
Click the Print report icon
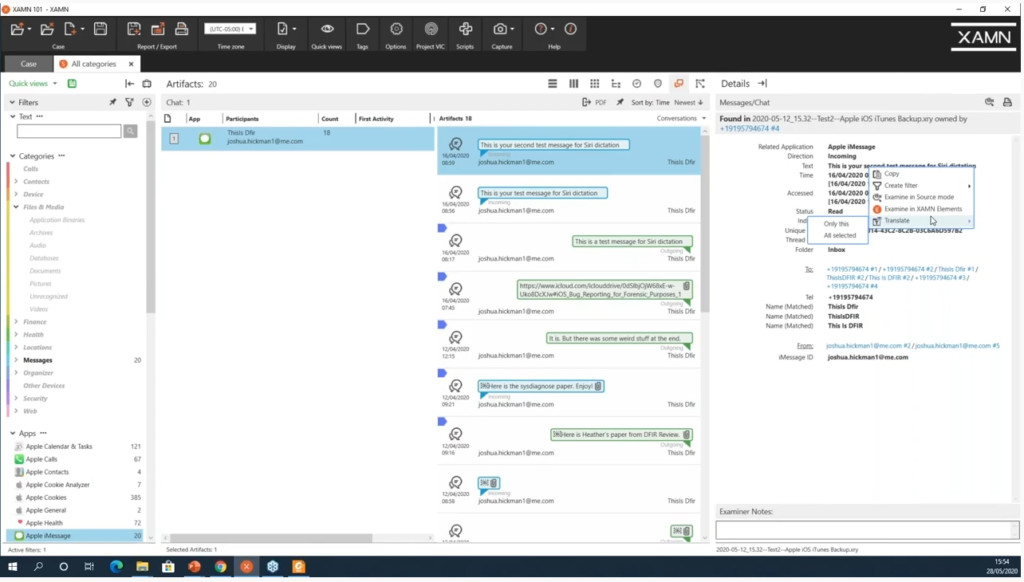pos(182,29)
